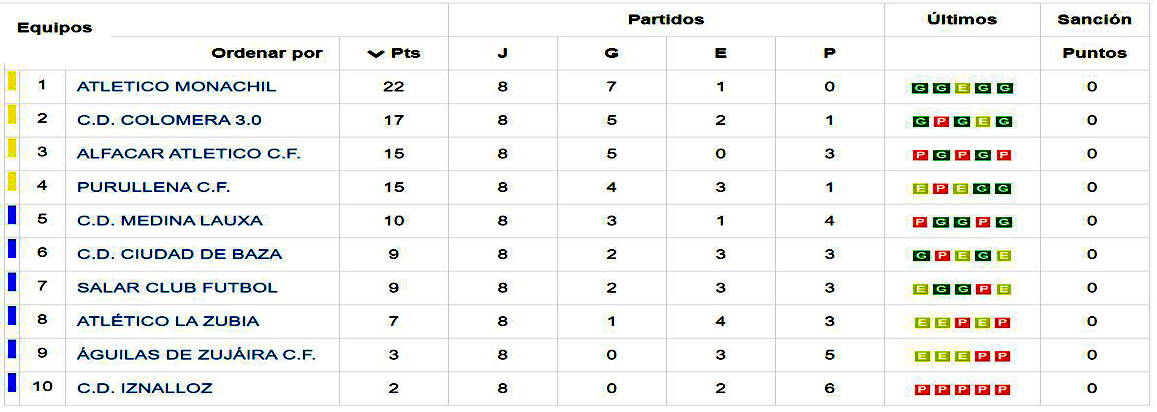Open the C.D. MEDINA LAUXA team page
Viewport: 1157px width, 412px height.
(170, 221)
